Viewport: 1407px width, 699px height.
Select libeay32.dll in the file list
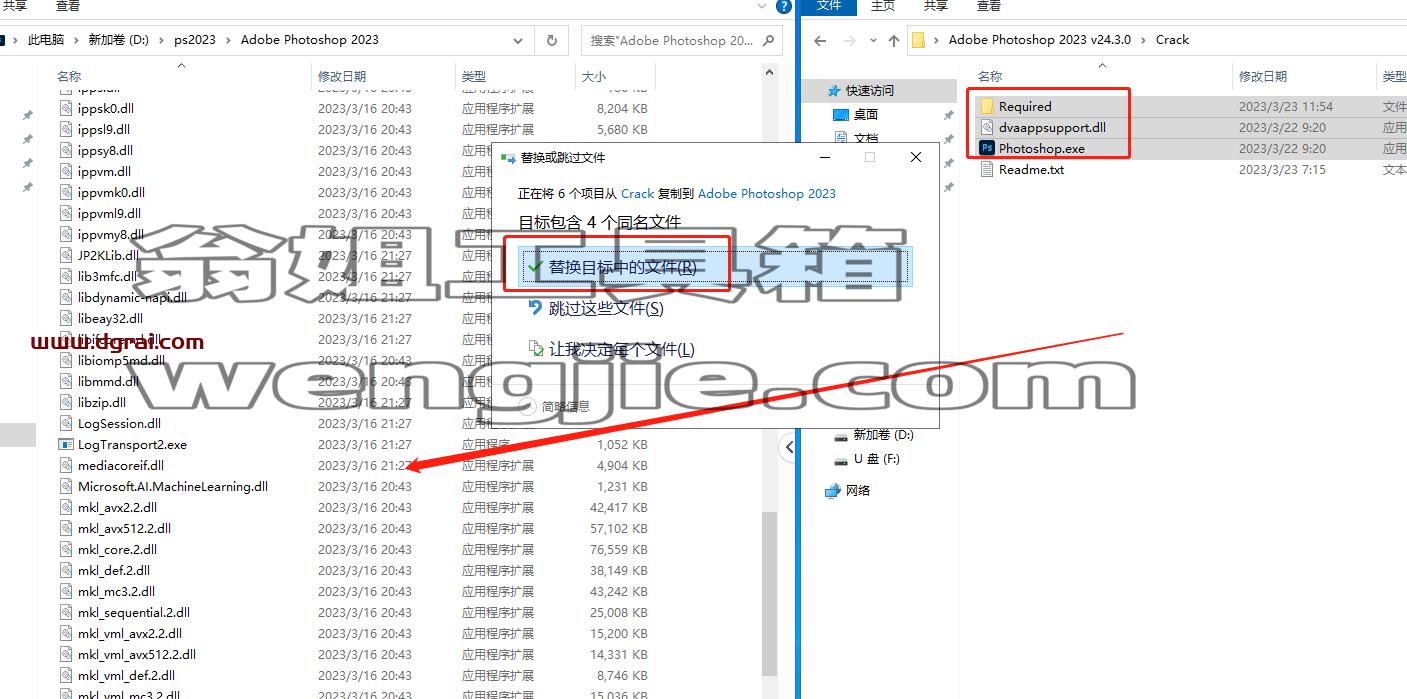[x=110, y=318]
